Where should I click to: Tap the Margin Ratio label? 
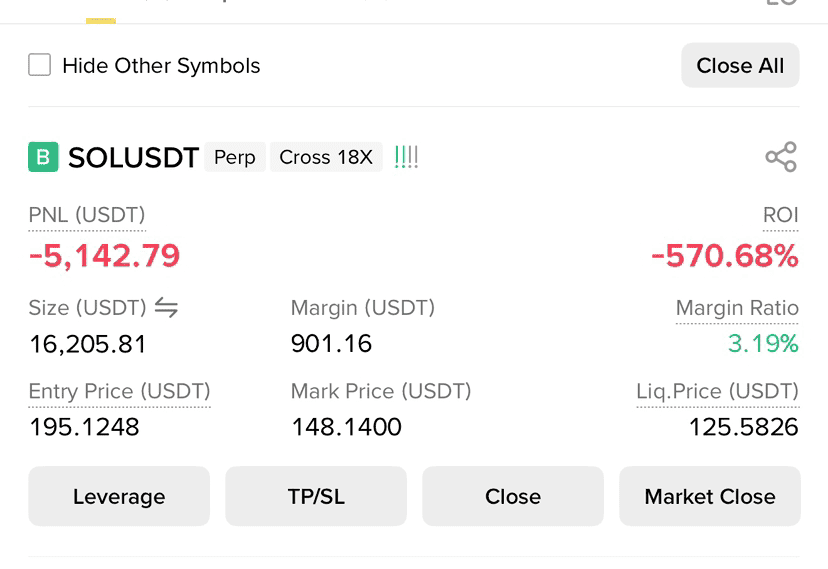[737, 308]
